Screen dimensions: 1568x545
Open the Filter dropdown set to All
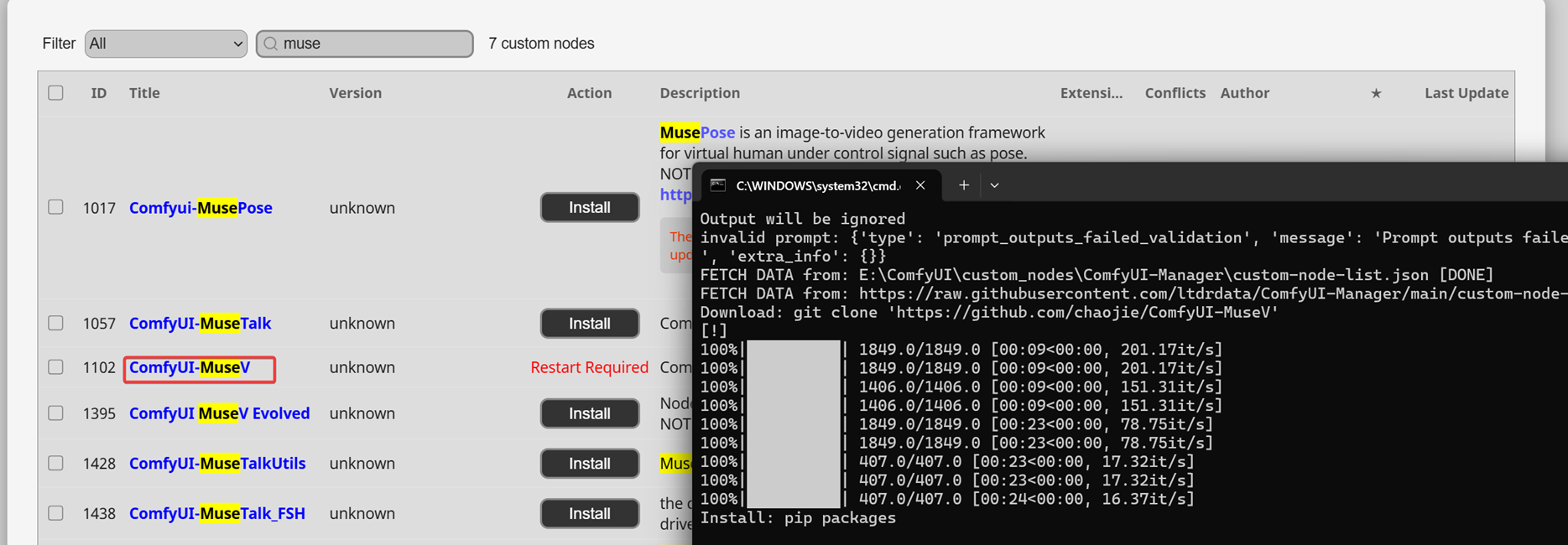[x=165, y=44]
